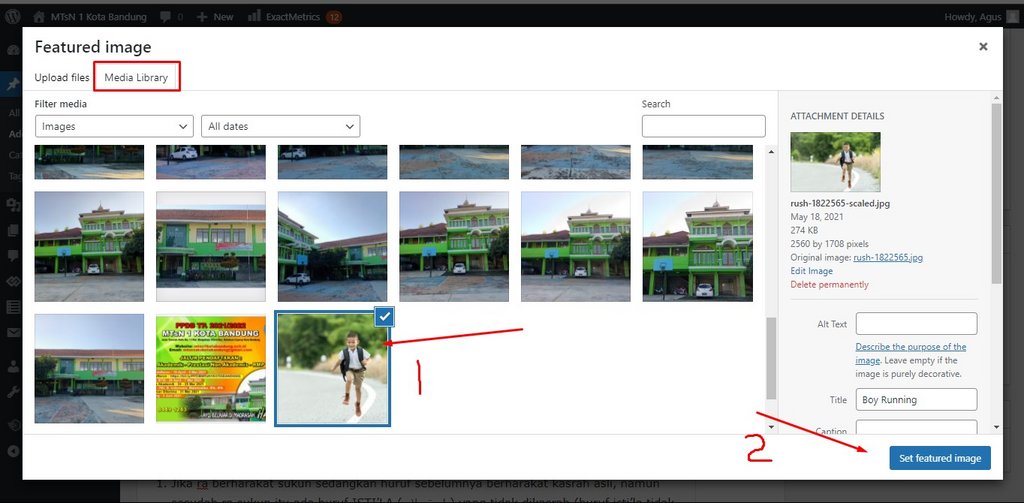Select the PPDB MTsN 1 poster thumbnail
The width and height of the screenshot is (1024, 503).
click(x=211, y=369)
